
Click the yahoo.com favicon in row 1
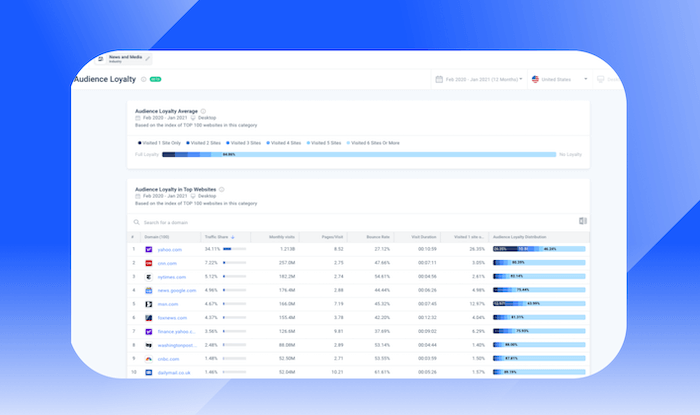pos(148,249)
